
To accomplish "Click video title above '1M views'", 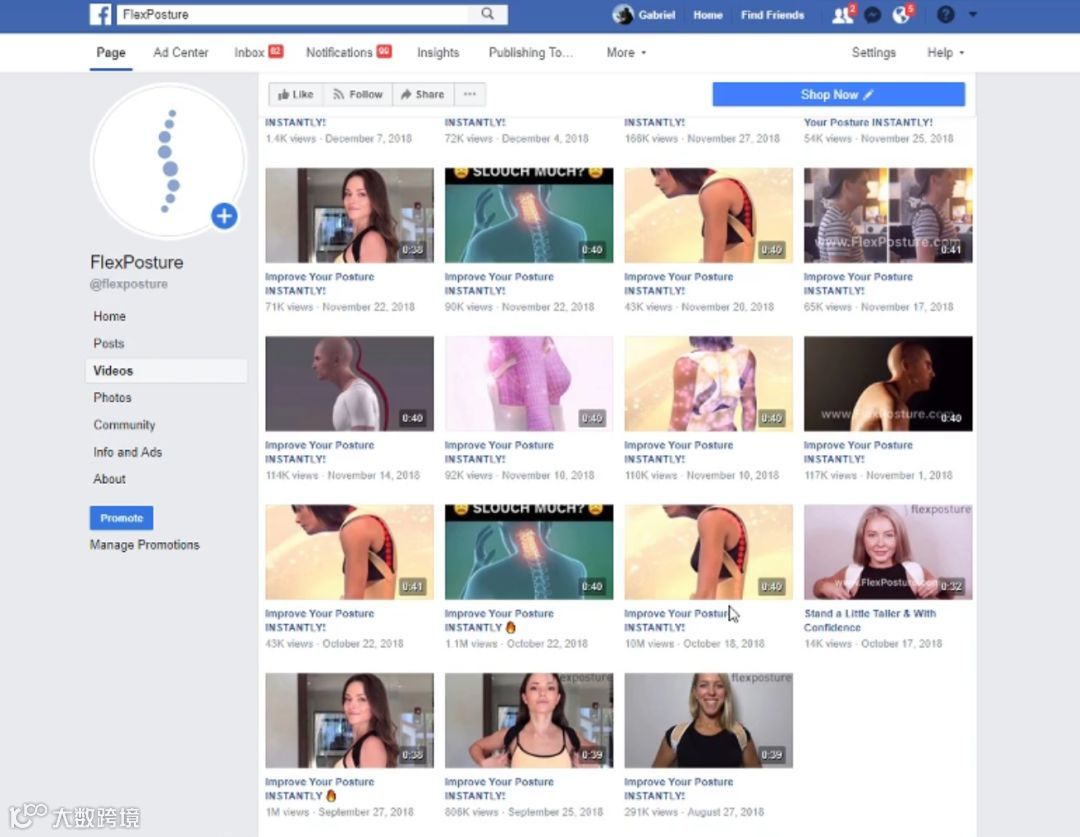I will point(320,789).
